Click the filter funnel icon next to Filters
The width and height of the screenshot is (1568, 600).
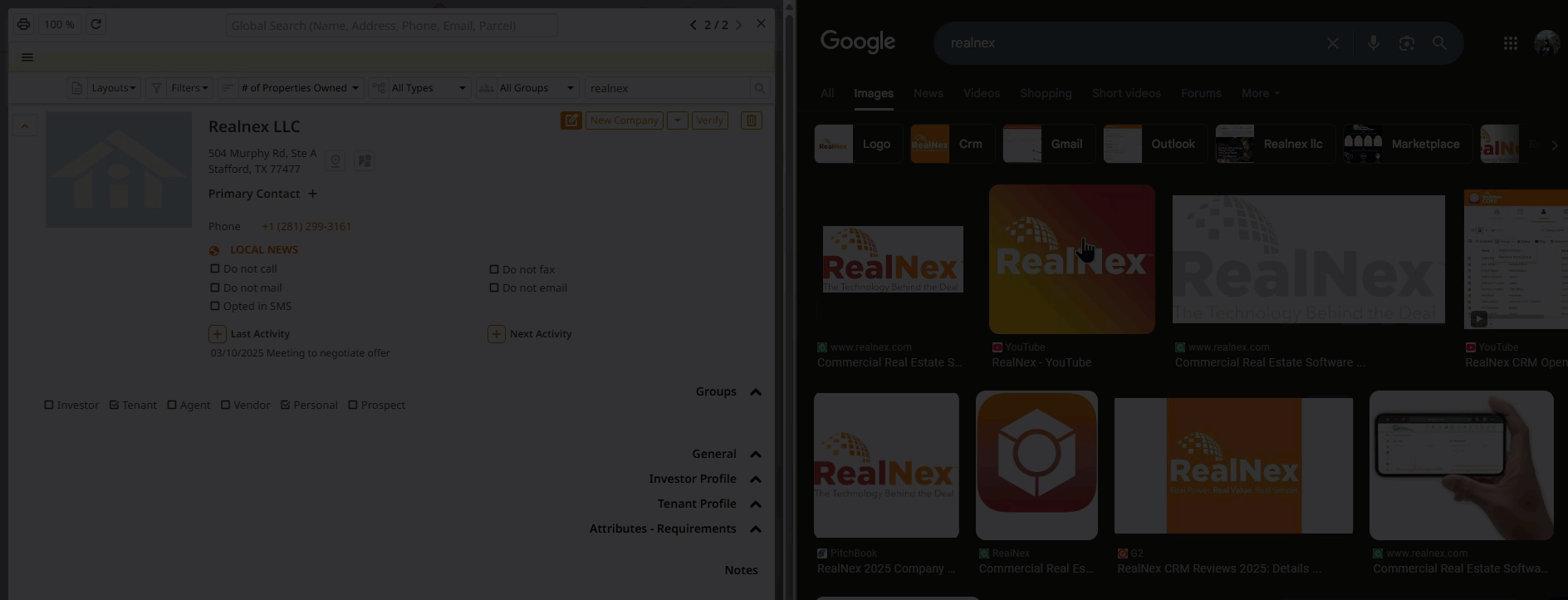(x=155, y=88)
